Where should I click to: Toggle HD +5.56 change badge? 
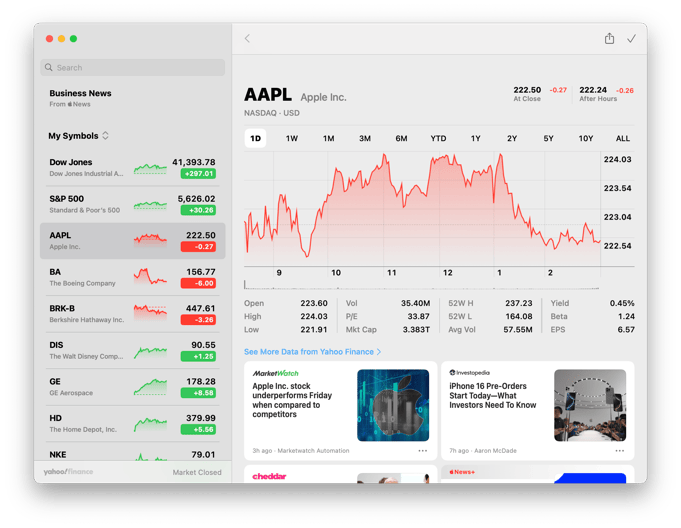click(198, 429)
